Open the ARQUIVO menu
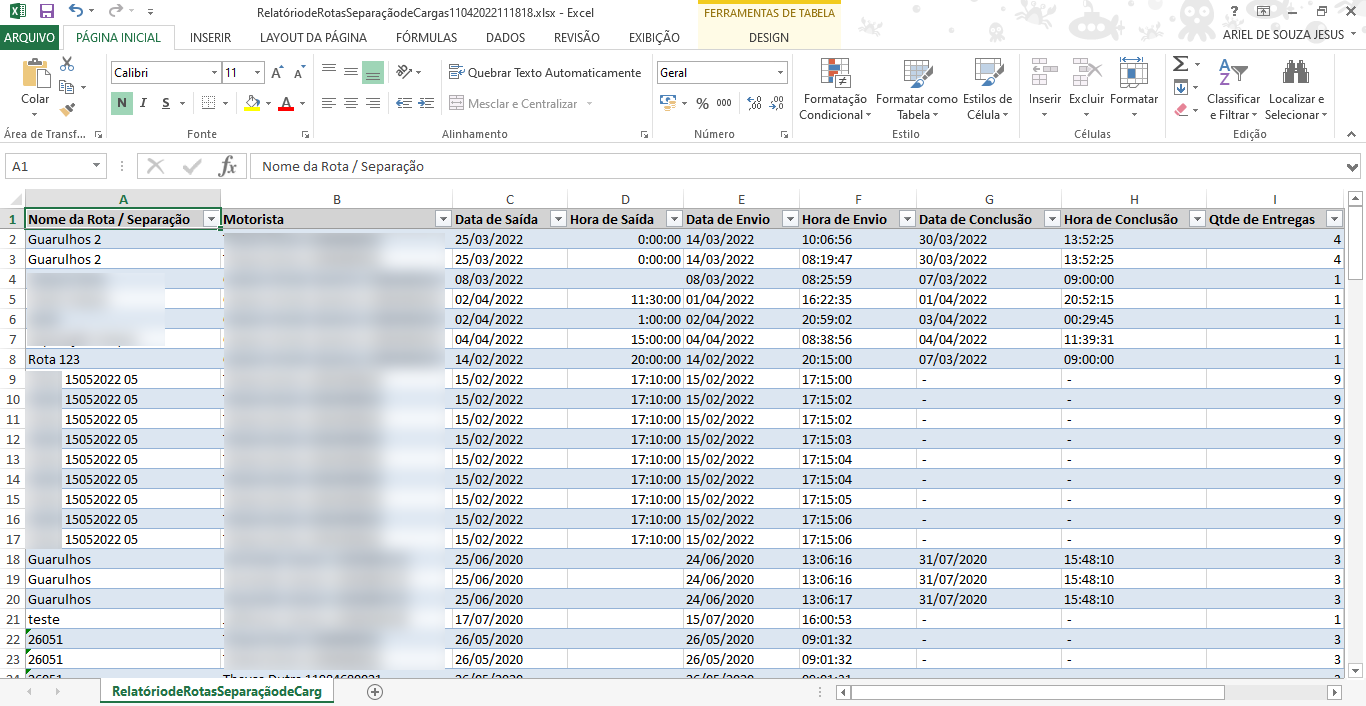 click(x=30, y=38)
